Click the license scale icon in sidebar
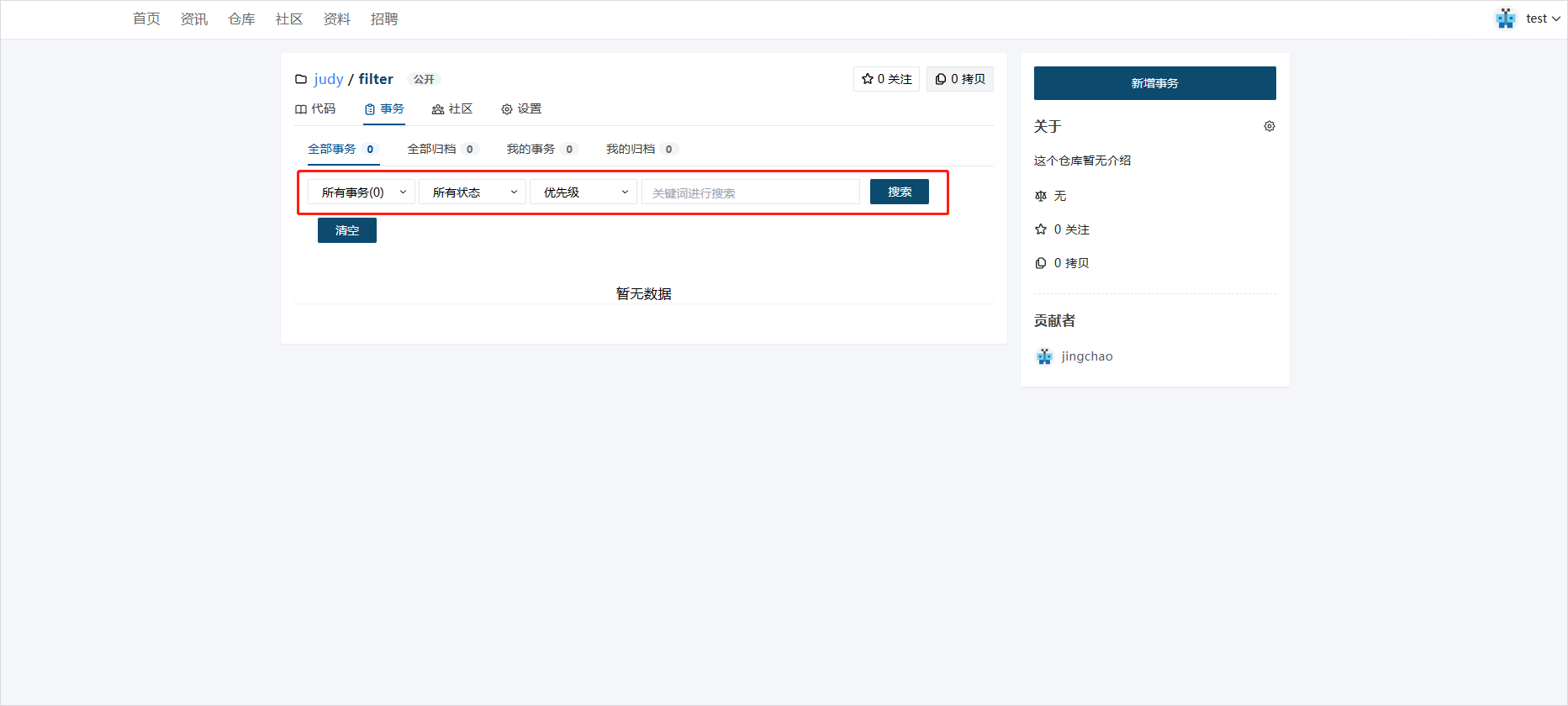The image size is (1568, 706). point(1041,196)
